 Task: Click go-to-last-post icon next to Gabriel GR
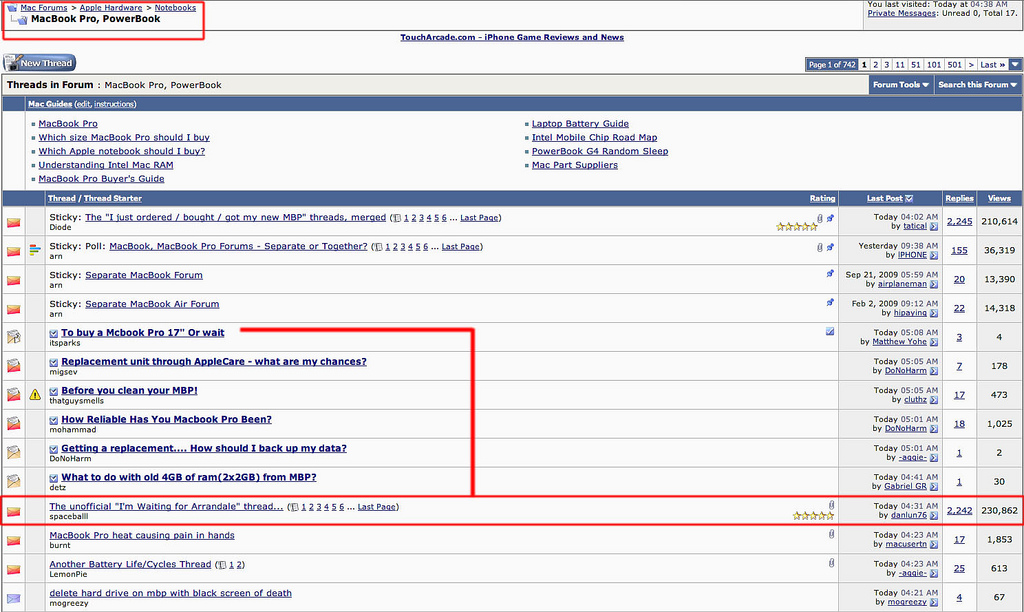[934, 487]
